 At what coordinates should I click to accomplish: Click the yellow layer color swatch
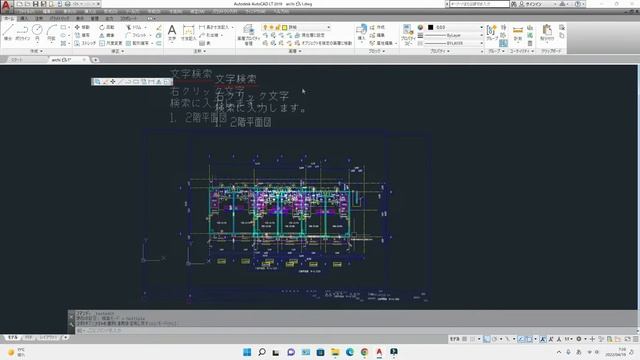tap(284, 27)
